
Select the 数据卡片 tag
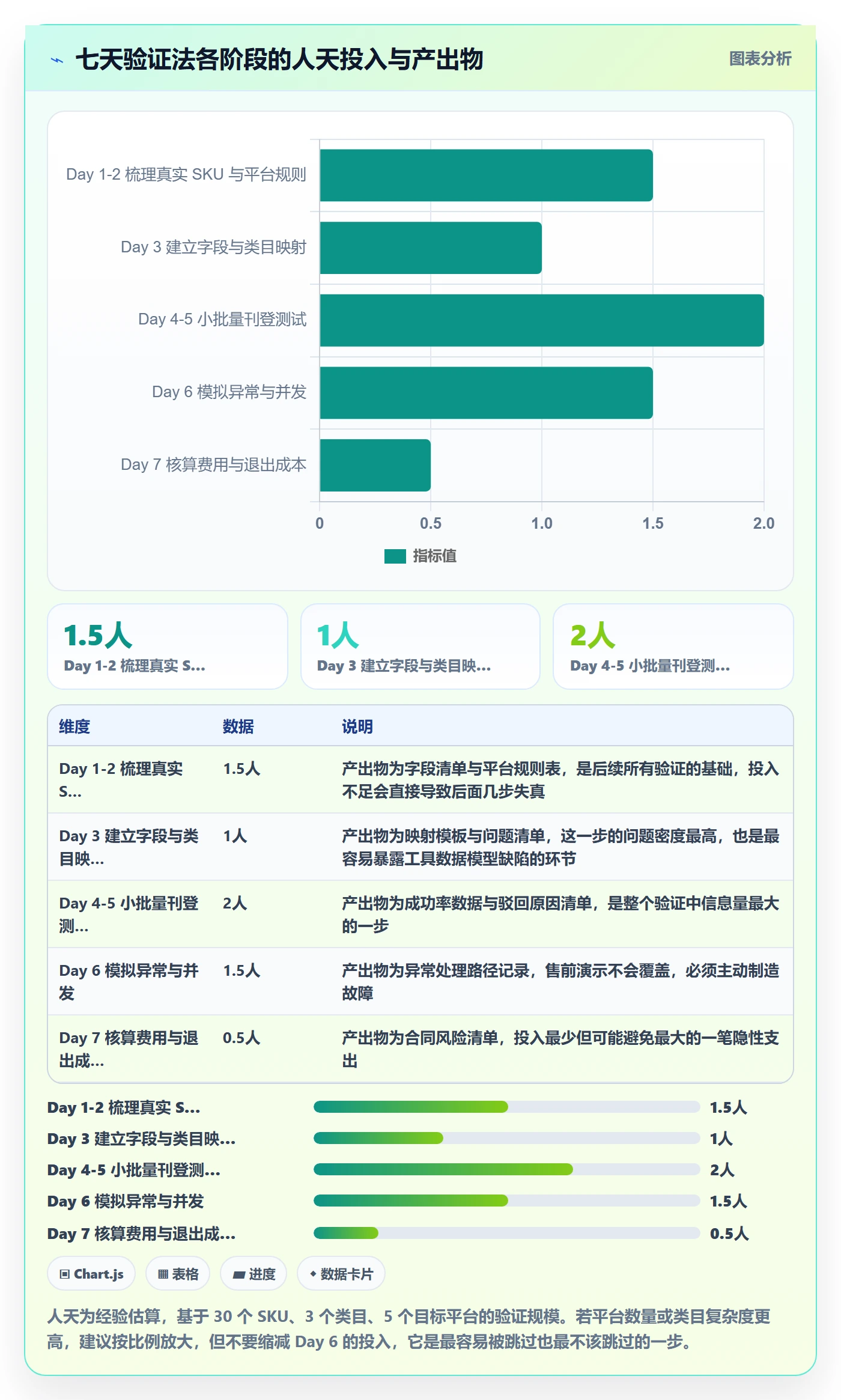point(341,1273)
